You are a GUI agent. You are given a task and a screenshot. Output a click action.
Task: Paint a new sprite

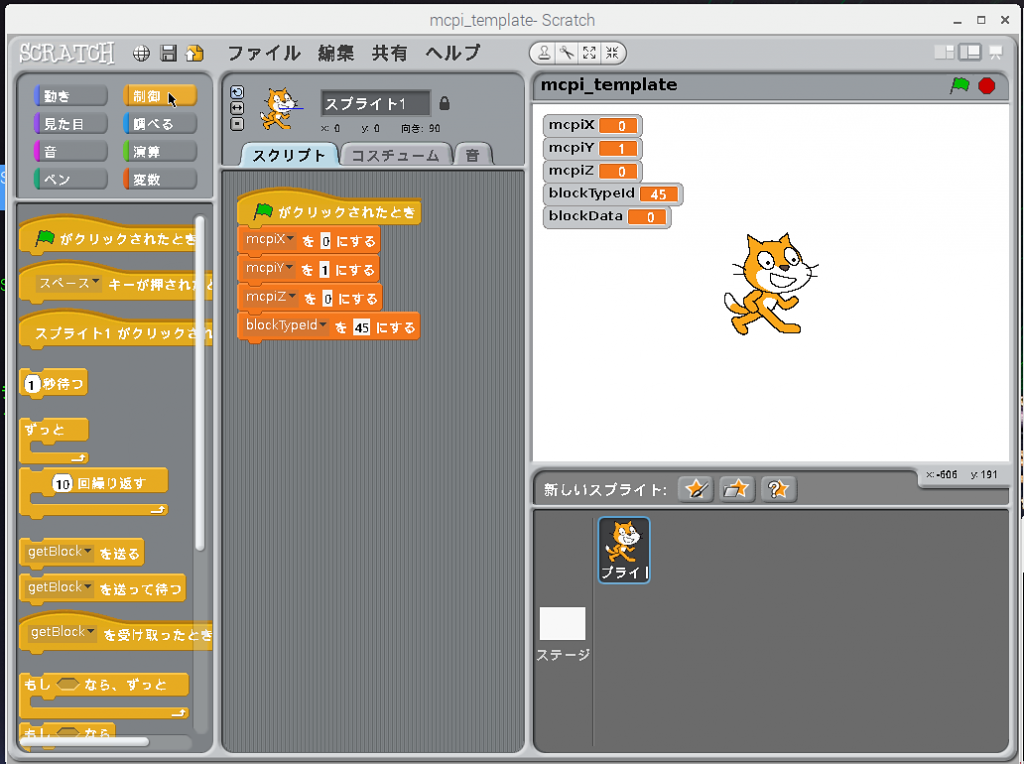[x=696, y=488]
